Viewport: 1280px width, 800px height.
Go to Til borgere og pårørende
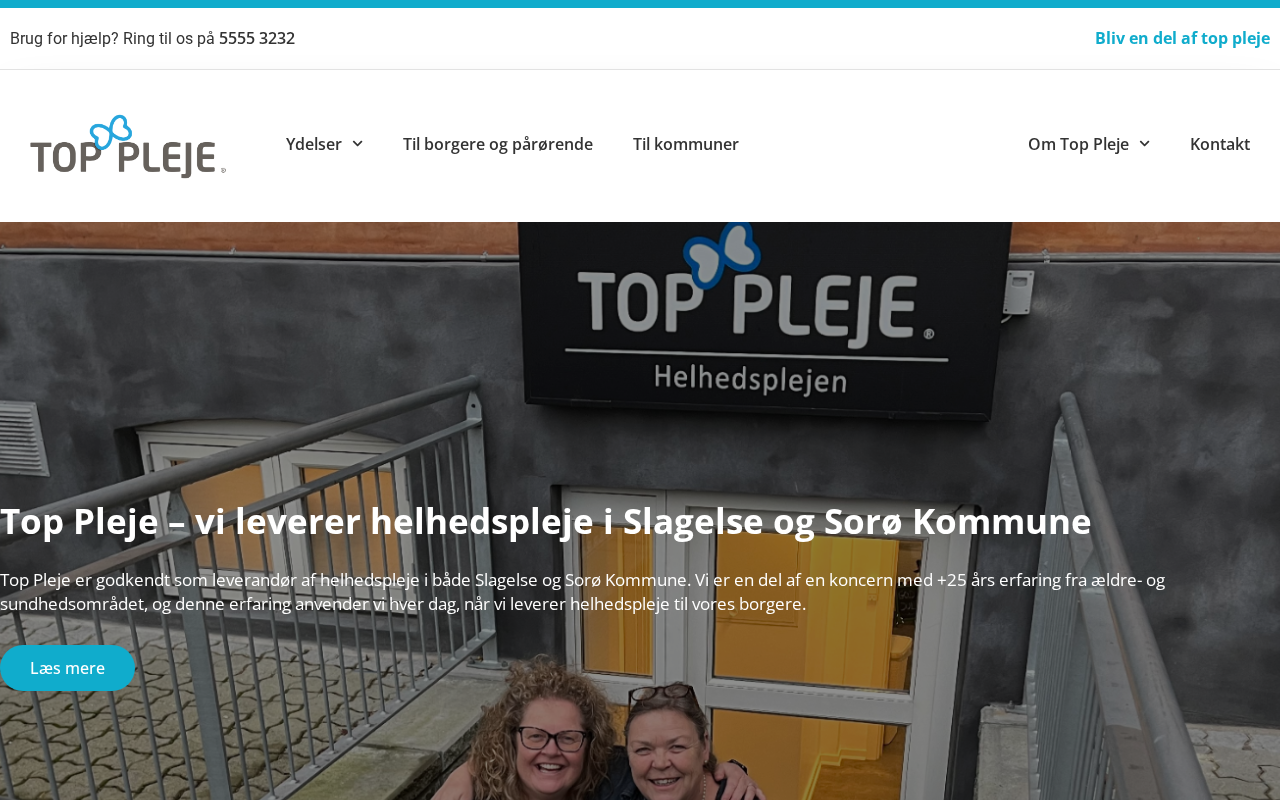(x=498, y=144)
